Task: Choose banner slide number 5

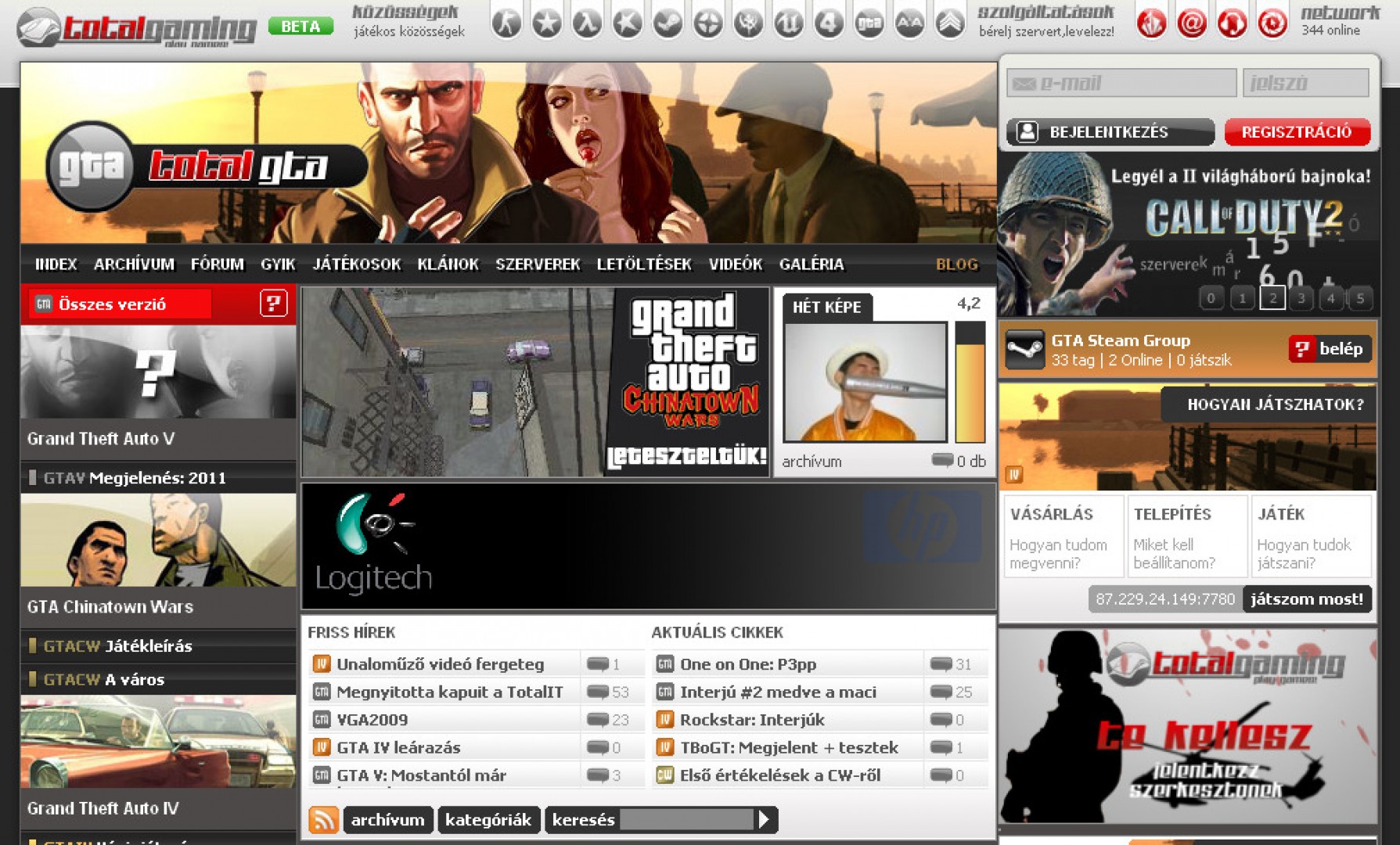Action: click(x=1360, y=298)
